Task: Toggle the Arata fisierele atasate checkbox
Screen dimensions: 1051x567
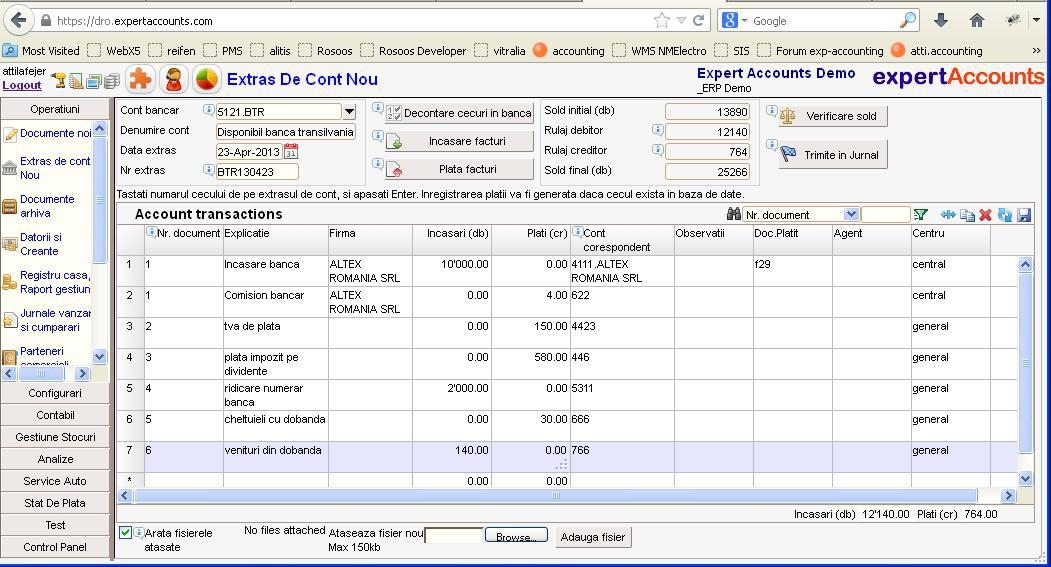Action: click(x=126, y=533)
